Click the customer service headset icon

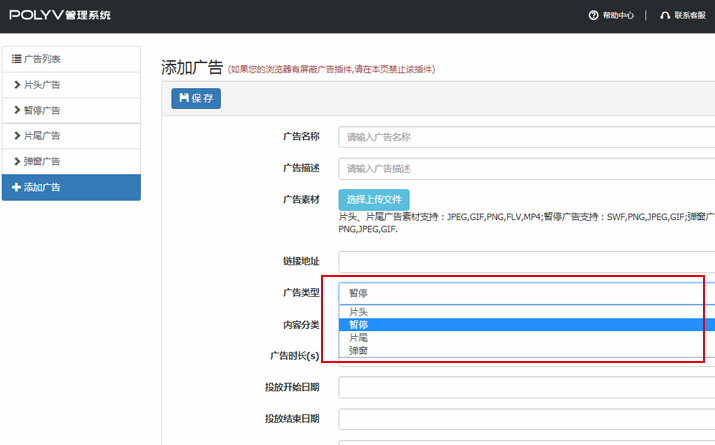coord(665,15)
